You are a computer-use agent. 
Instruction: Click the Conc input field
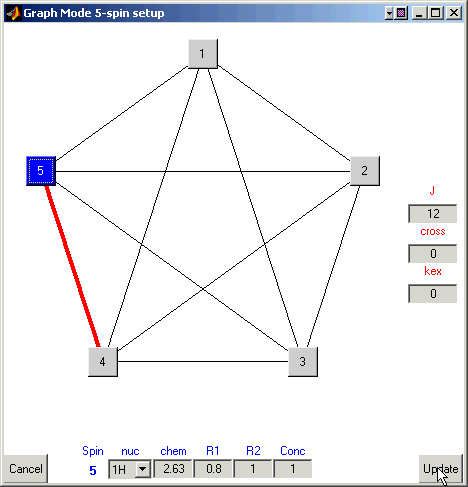click(293, 469)
